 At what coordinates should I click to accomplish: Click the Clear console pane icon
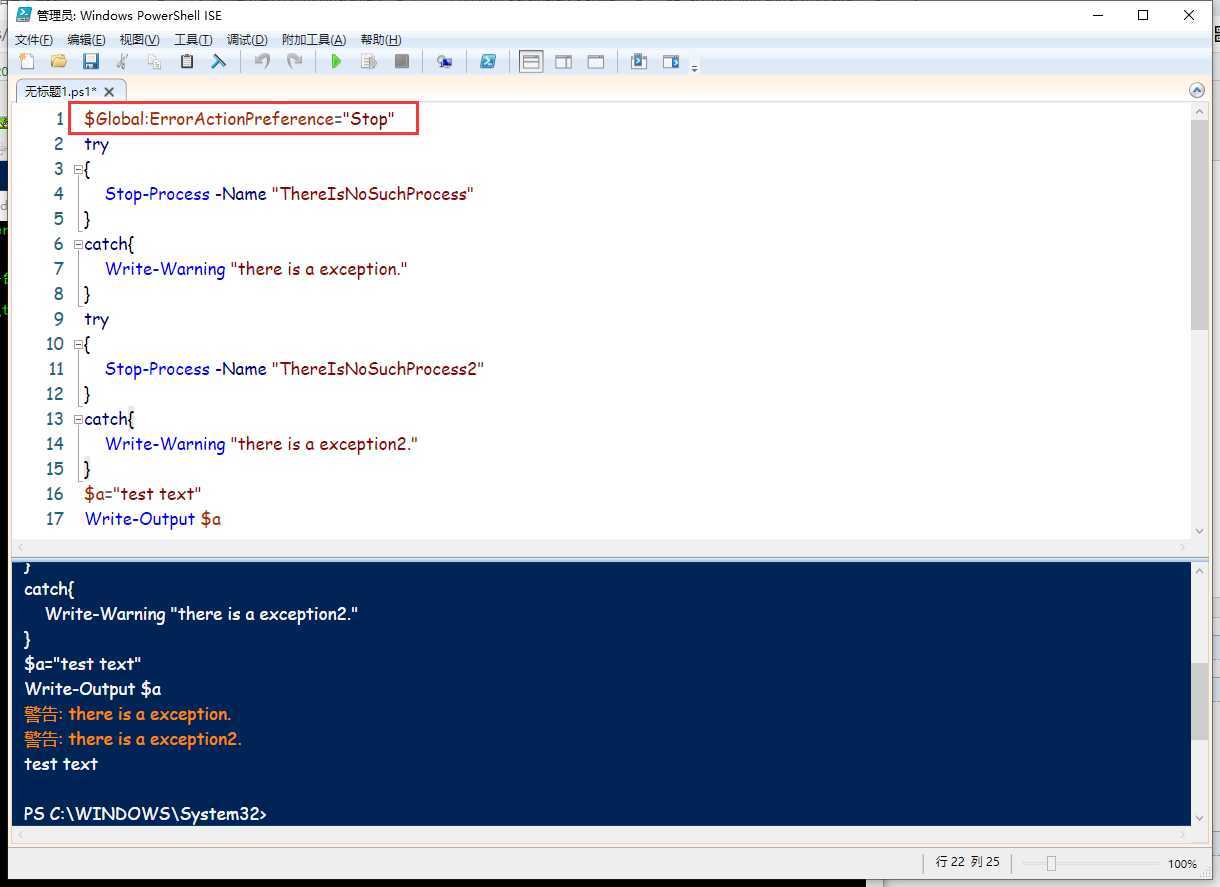click(218, 62)
